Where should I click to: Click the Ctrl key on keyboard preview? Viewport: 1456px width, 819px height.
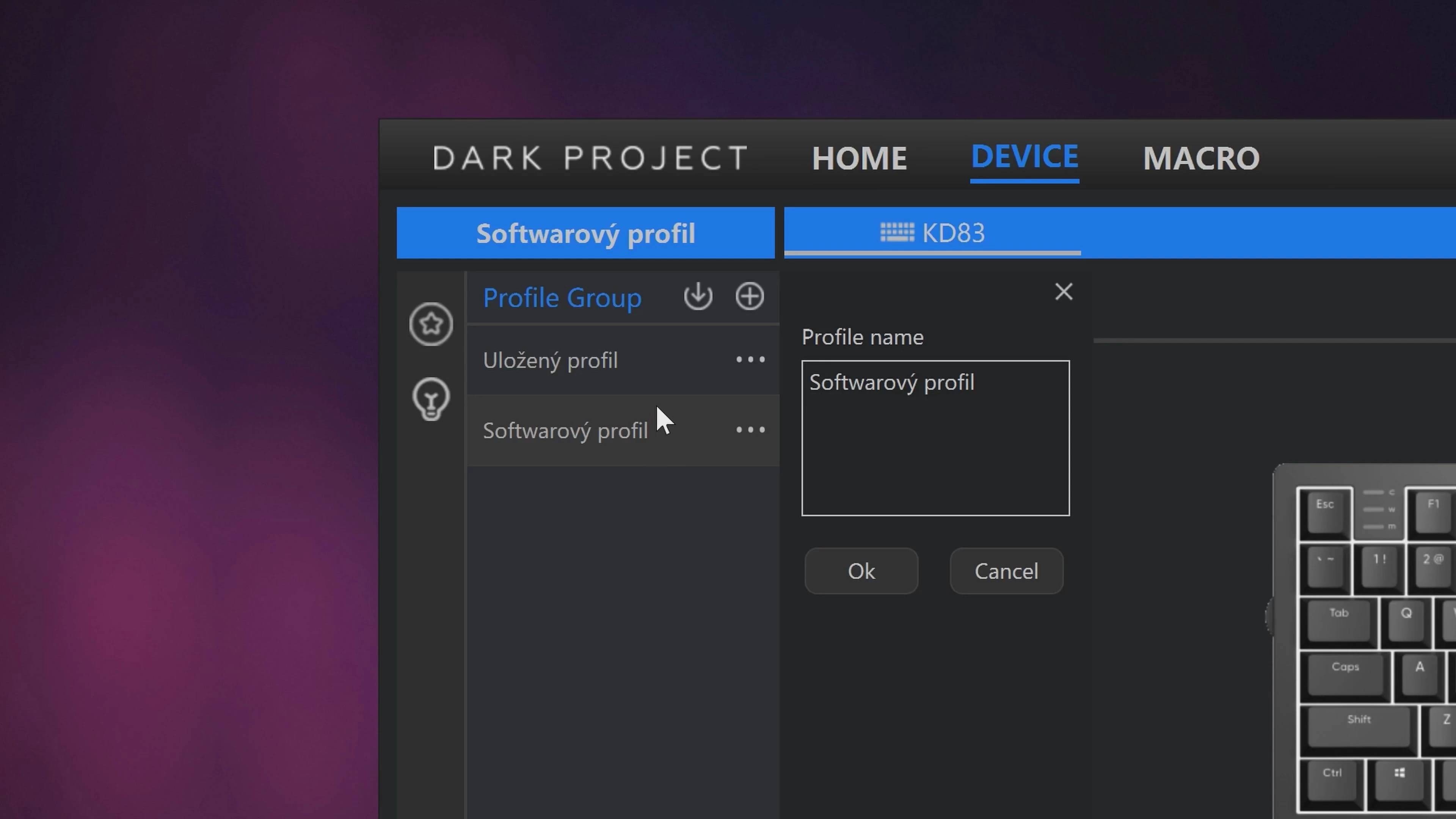tap(1332, 784)
